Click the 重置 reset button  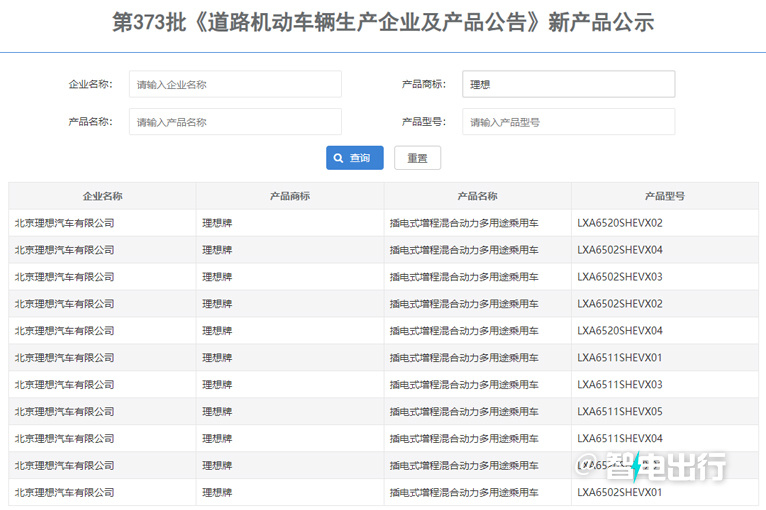(x=418, y=158)
